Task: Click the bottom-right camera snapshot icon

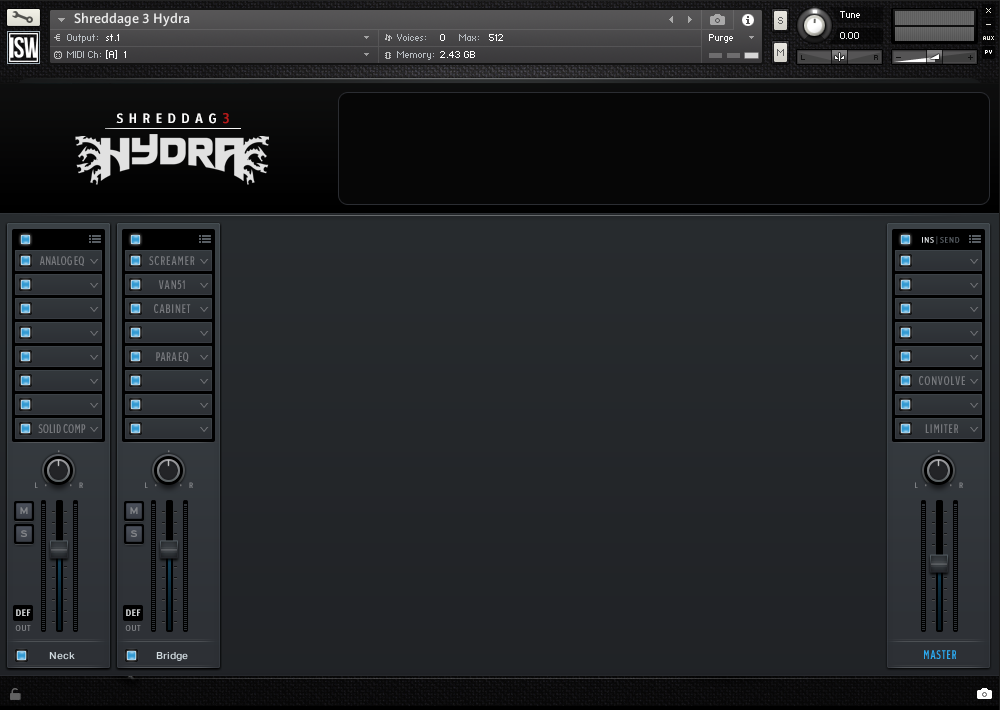Action: click(x=984, y=693)
